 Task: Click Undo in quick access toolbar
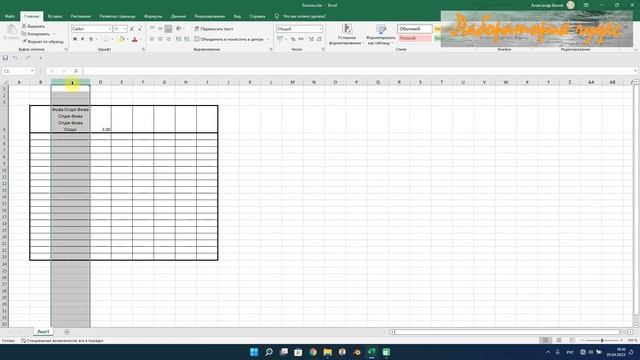15,58
